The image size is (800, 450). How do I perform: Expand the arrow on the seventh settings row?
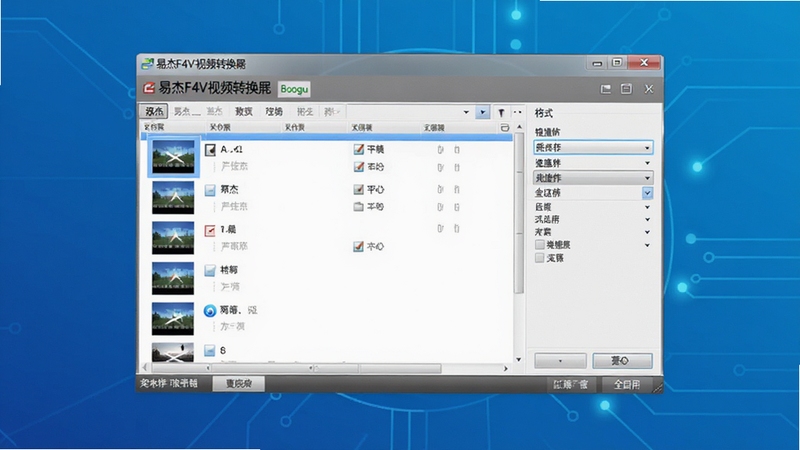click(647, 232)
